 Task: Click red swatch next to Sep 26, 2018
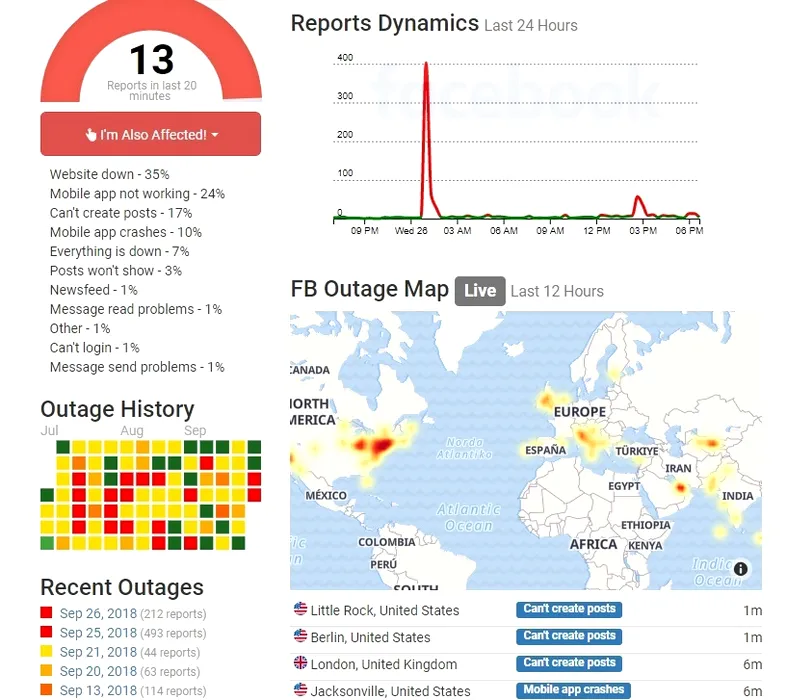point(46,612)
